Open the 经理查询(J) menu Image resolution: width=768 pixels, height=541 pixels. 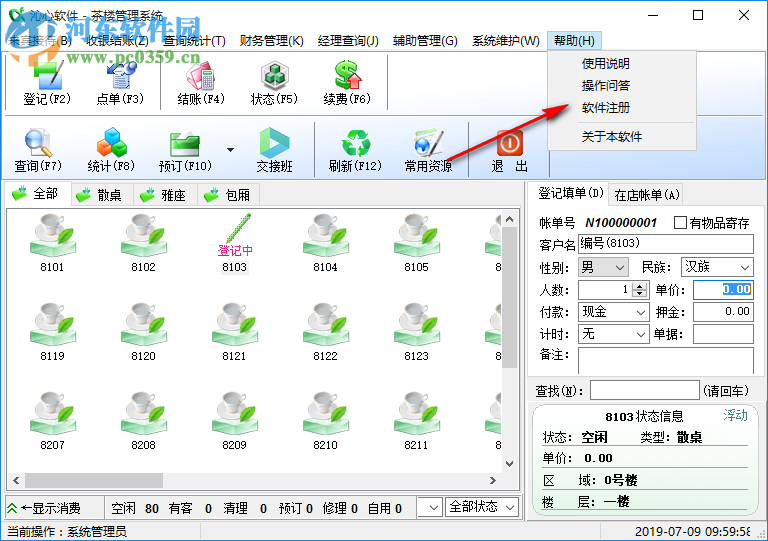coord(348,41)
